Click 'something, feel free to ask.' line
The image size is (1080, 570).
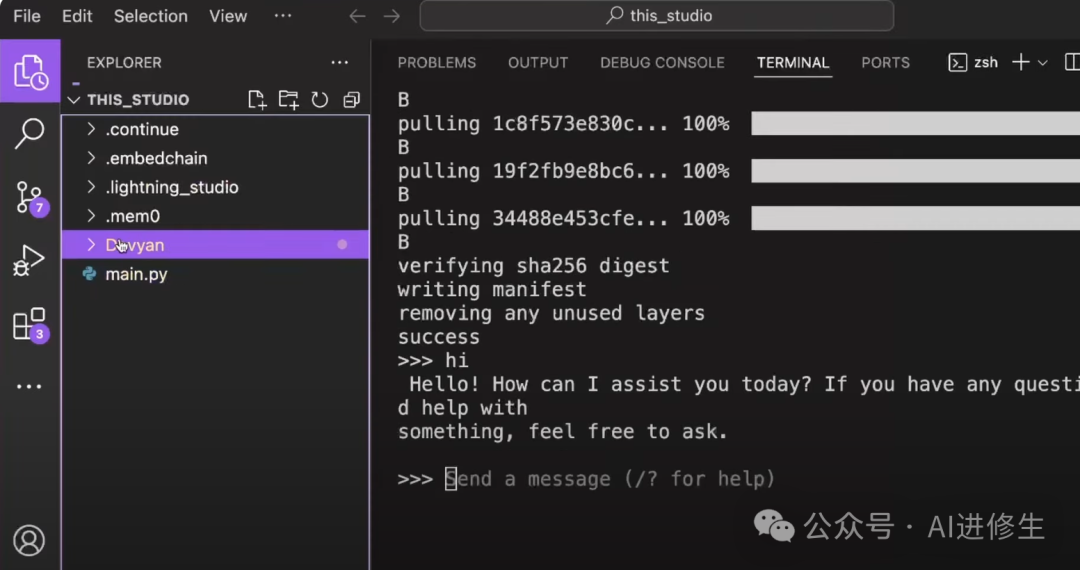[563, 432]
